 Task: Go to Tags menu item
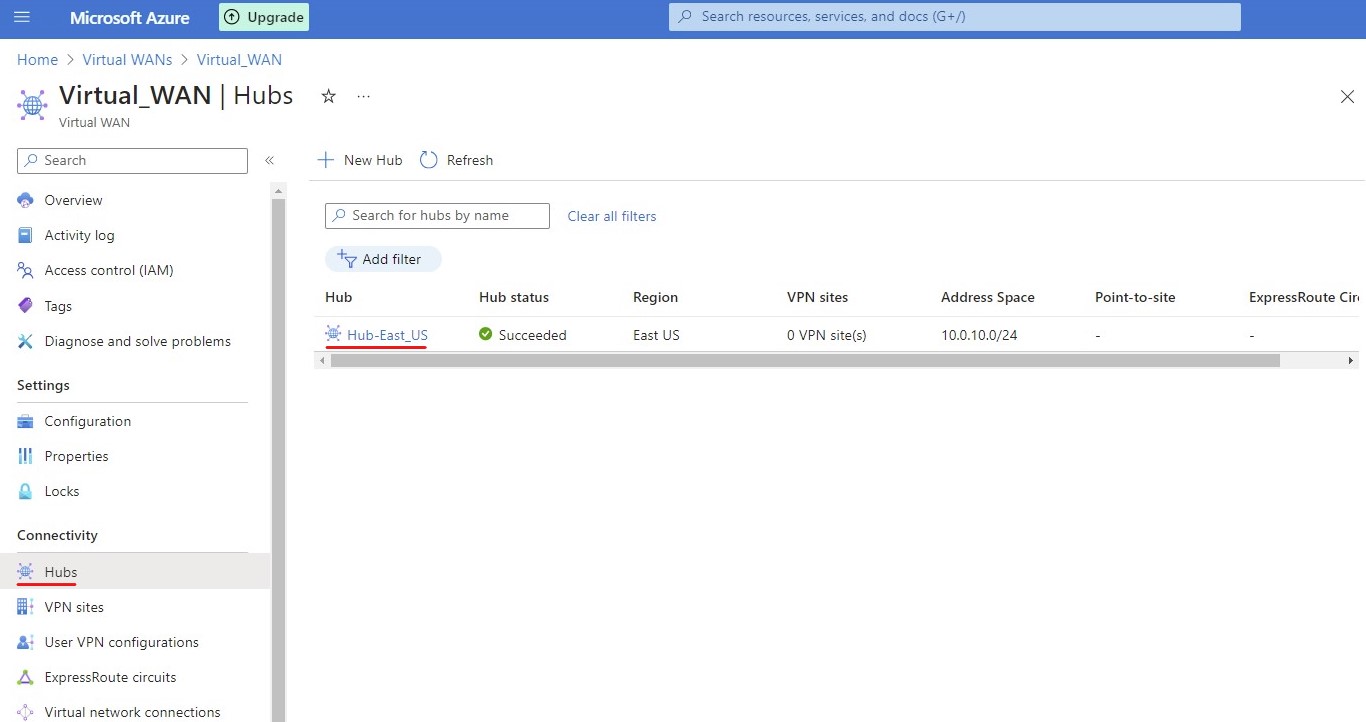point(58,306)
